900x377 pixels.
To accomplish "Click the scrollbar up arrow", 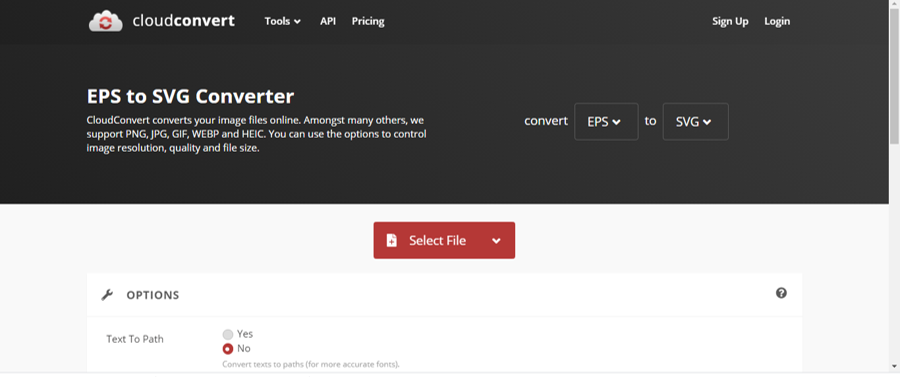I will coord(894,4).
